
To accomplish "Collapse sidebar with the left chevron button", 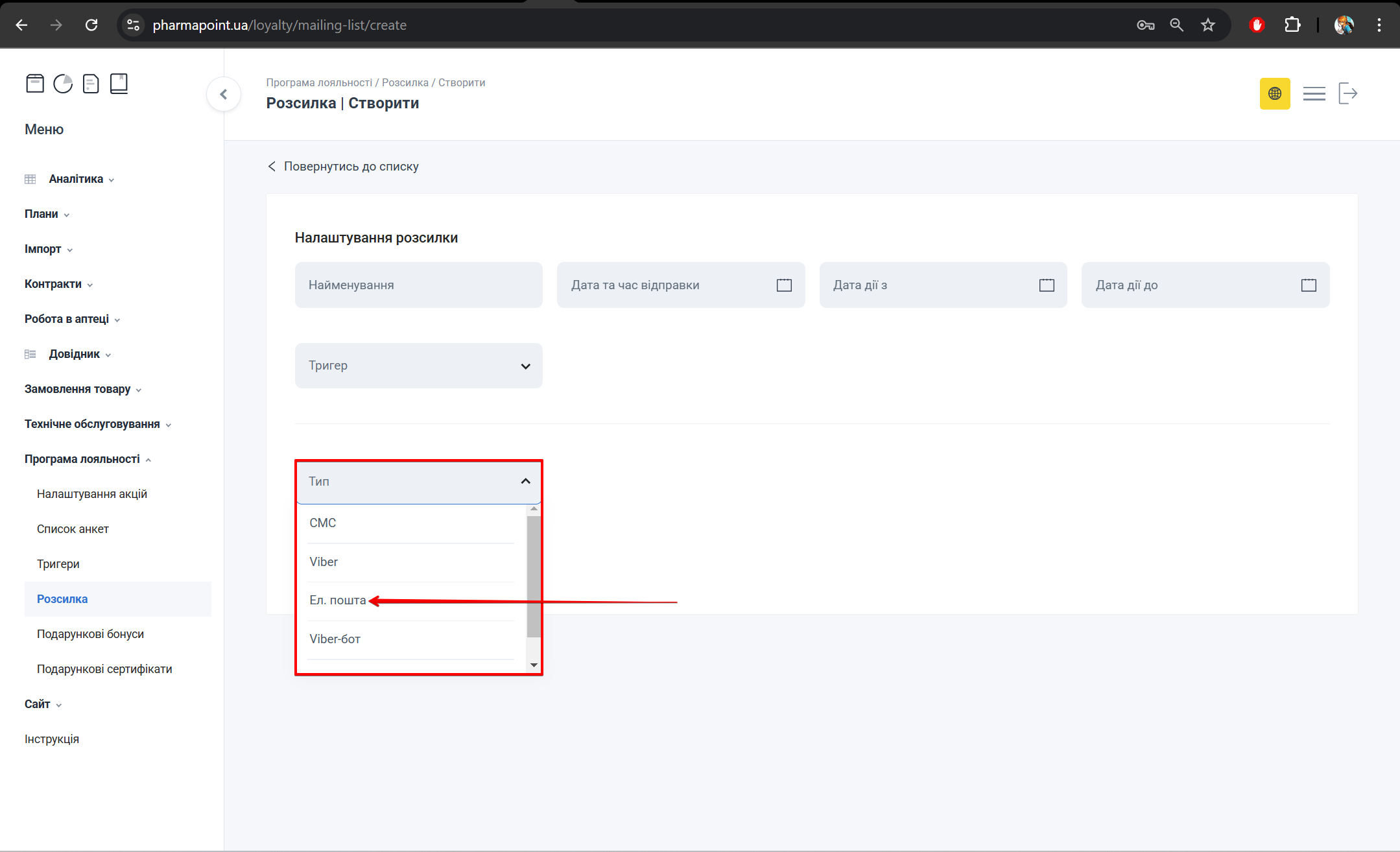I will (224, 95).
